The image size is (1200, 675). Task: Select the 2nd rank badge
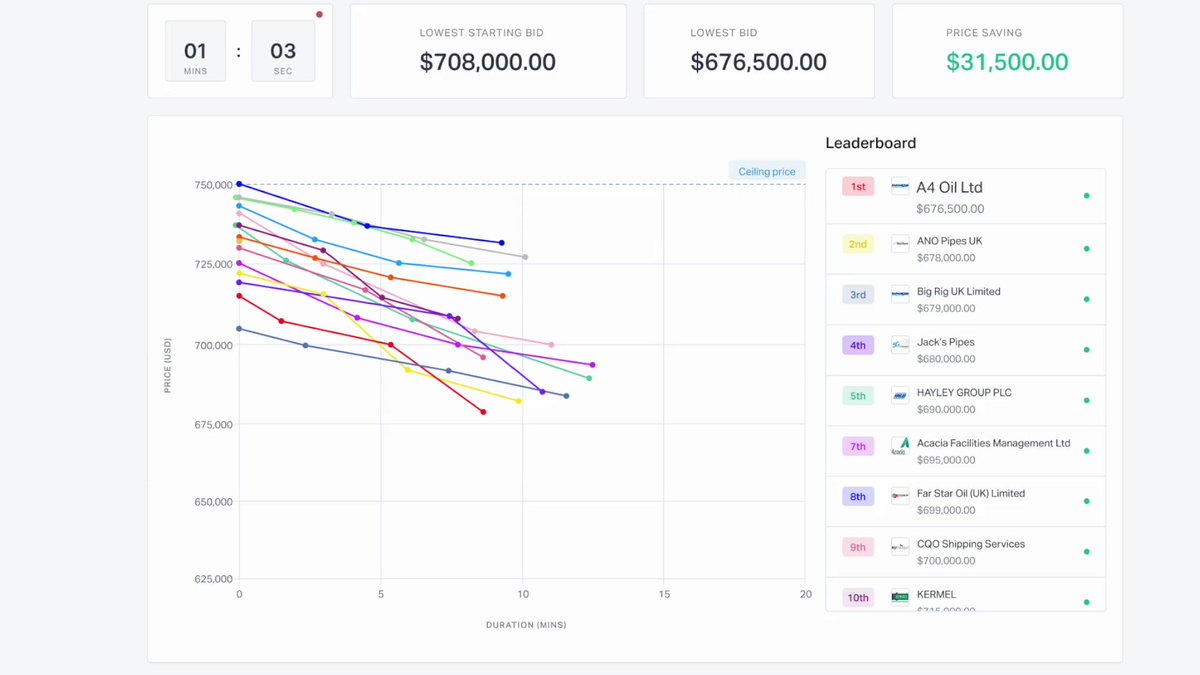click(858, 244)
